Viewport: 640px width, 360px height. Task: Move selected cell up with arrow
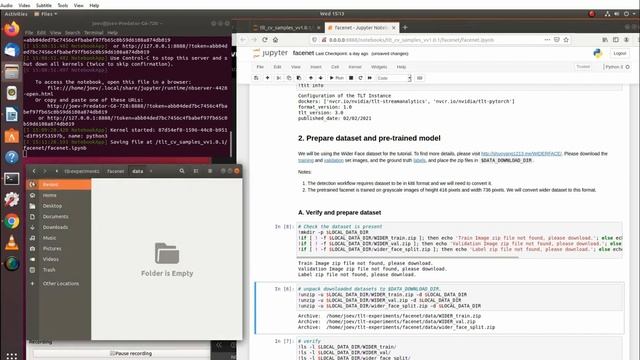coord(311,78)
